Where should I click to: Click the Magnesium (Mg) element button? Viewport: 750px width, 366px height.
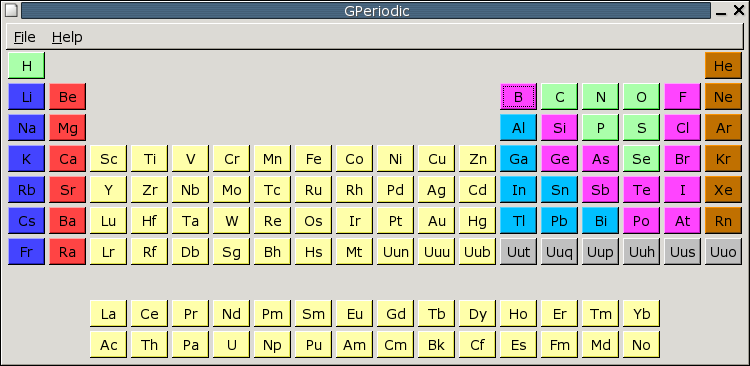click(x=67, y=128)
